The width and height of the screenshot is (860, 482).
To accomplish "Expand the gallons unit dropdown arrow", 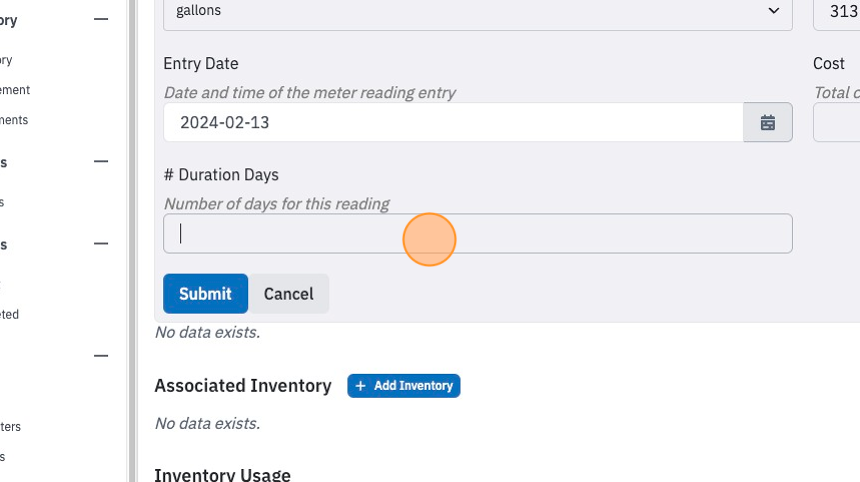I will (773, 10).
